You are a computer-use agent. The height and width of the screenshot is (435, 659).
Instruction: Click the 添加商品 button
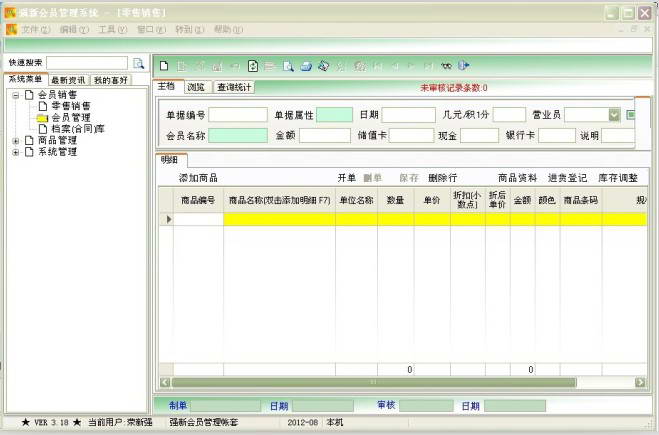pos(198,178)
